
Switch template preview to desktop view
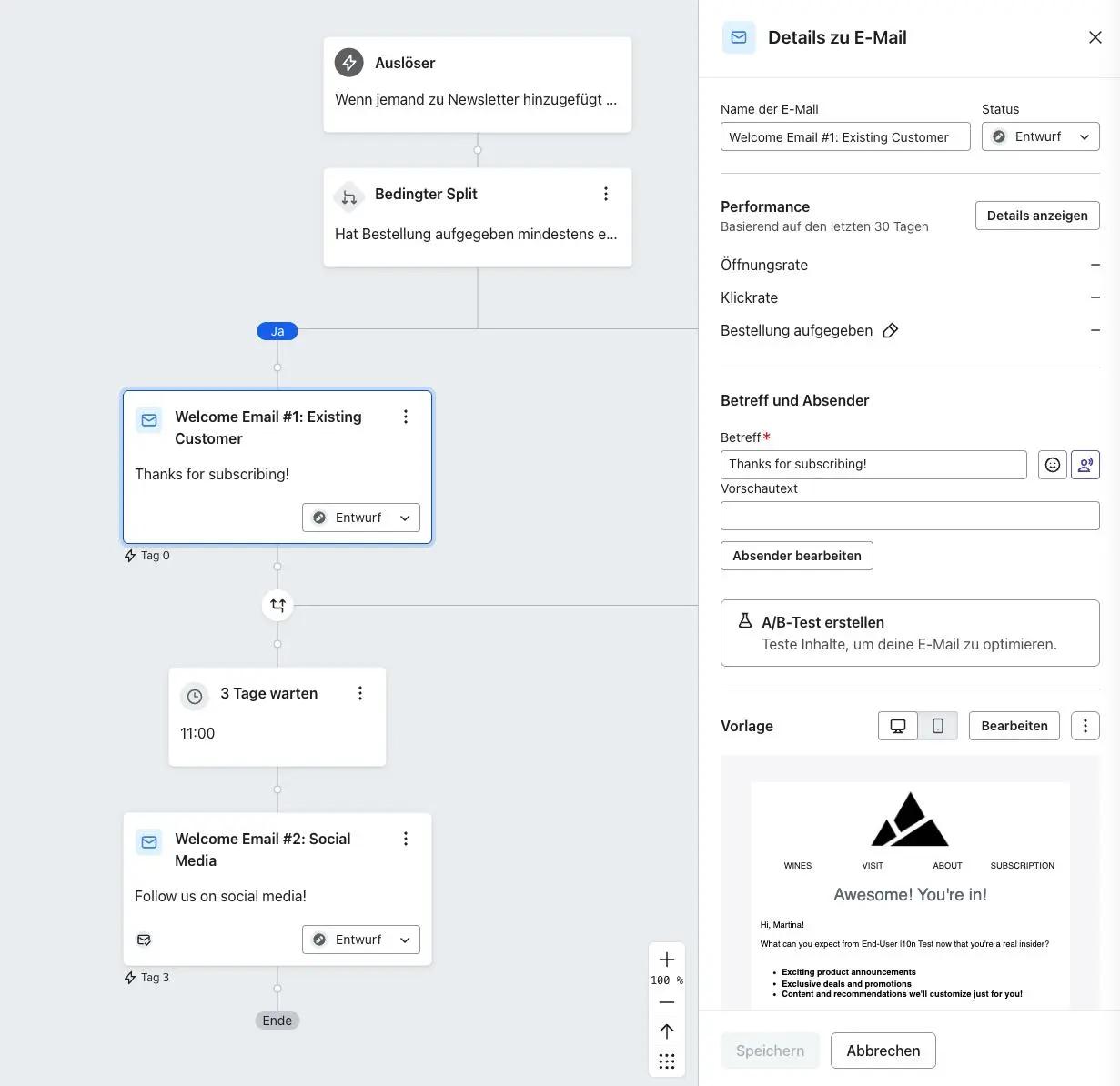coord(898,726)
